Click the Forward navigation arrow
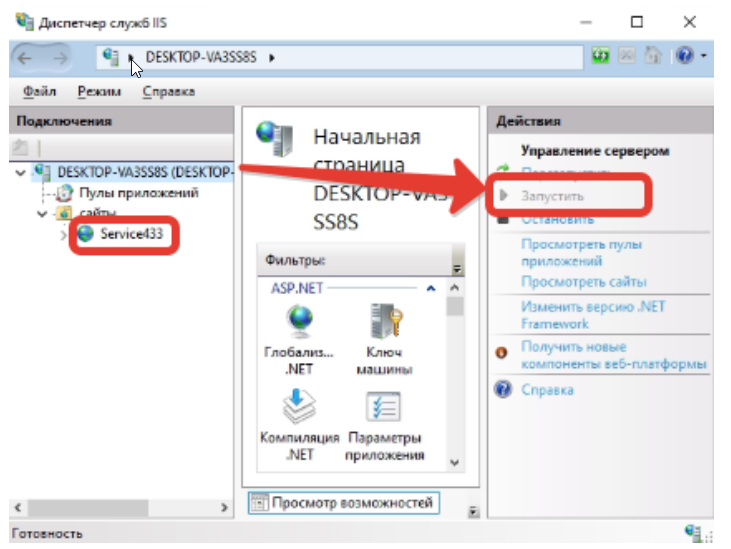This screenshot has height=549, width=731. pyautogui.click(x=60, y=58)
